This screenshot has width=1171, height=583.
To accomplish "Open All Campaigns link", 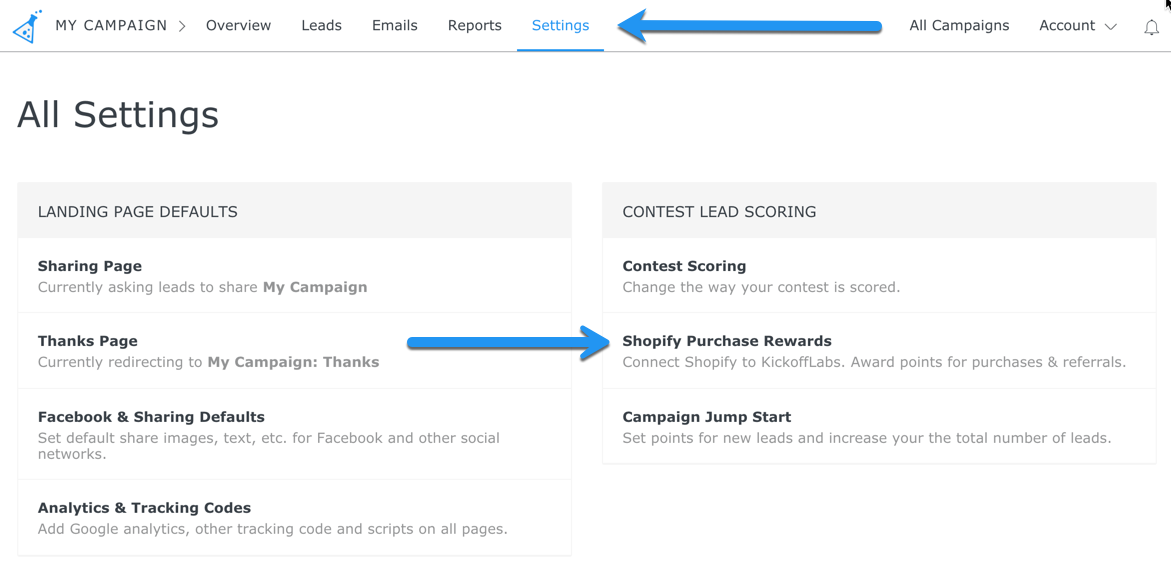I will (959, 26).
